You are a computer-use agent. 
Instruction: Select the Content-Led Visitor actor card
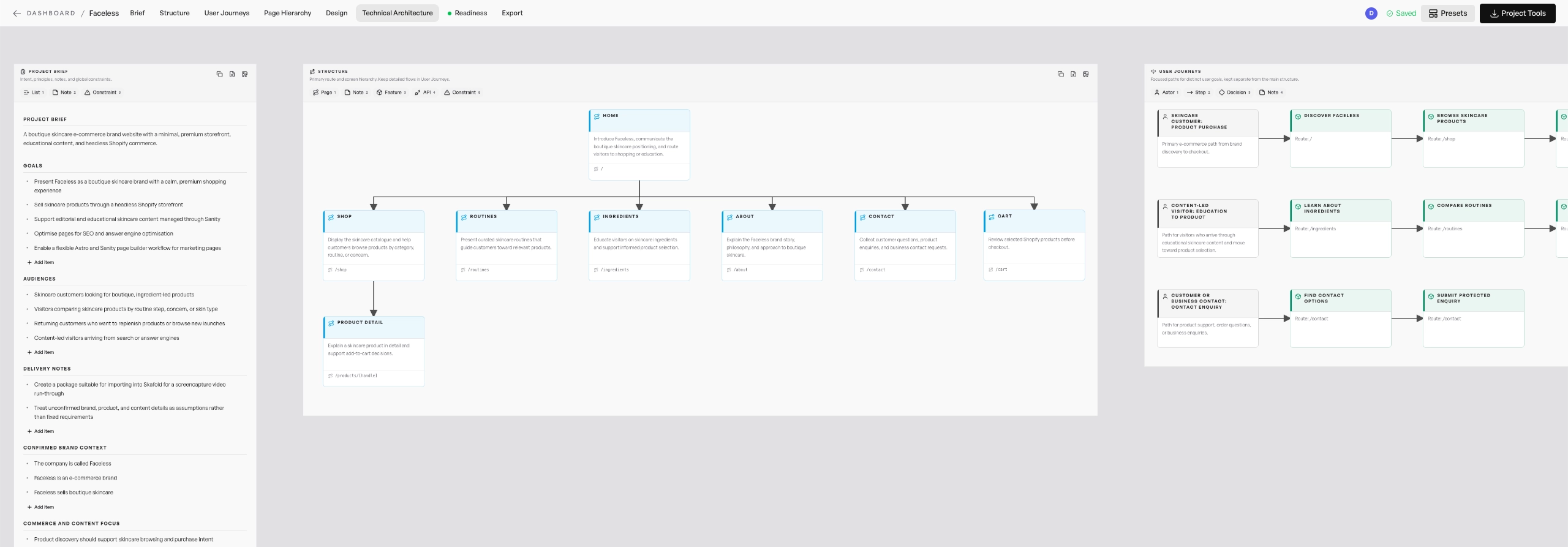(1207, 228)
